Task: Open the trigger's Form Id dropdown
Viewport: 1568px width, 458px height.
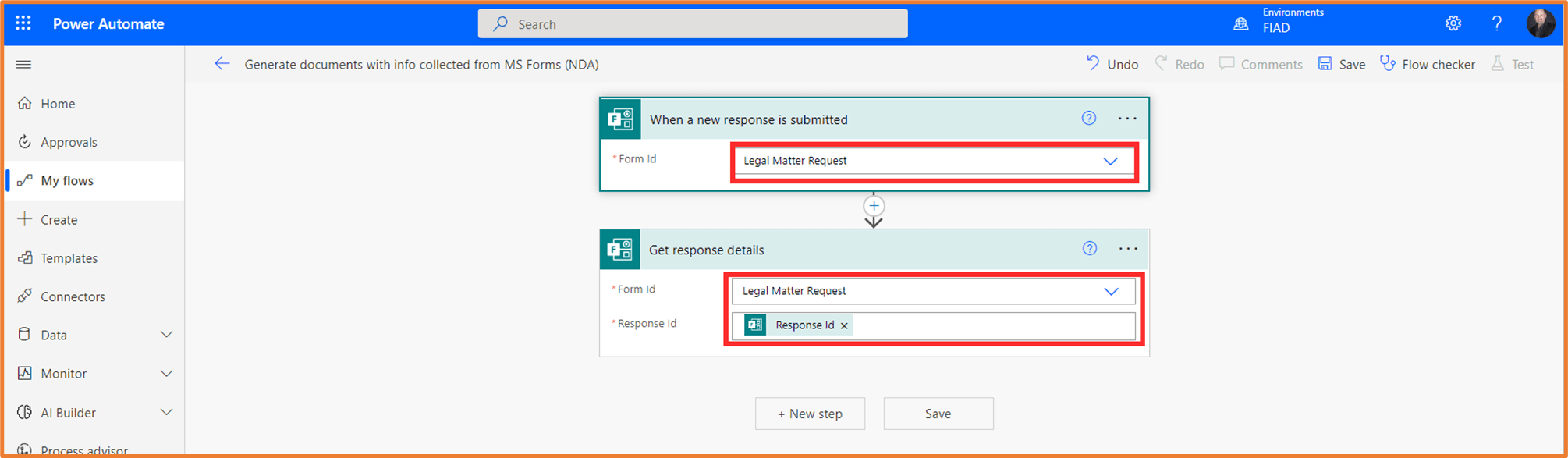Action: (x=935, y=161)
